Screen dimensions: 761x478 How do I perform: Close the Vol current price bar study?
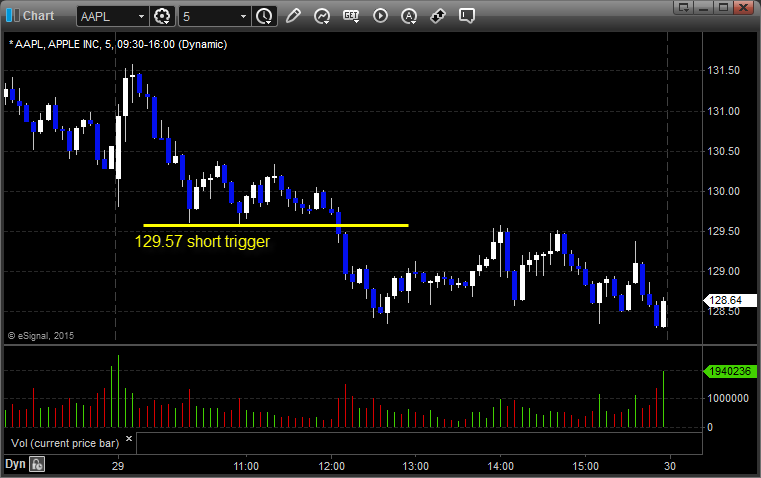[x=129, y=439]
